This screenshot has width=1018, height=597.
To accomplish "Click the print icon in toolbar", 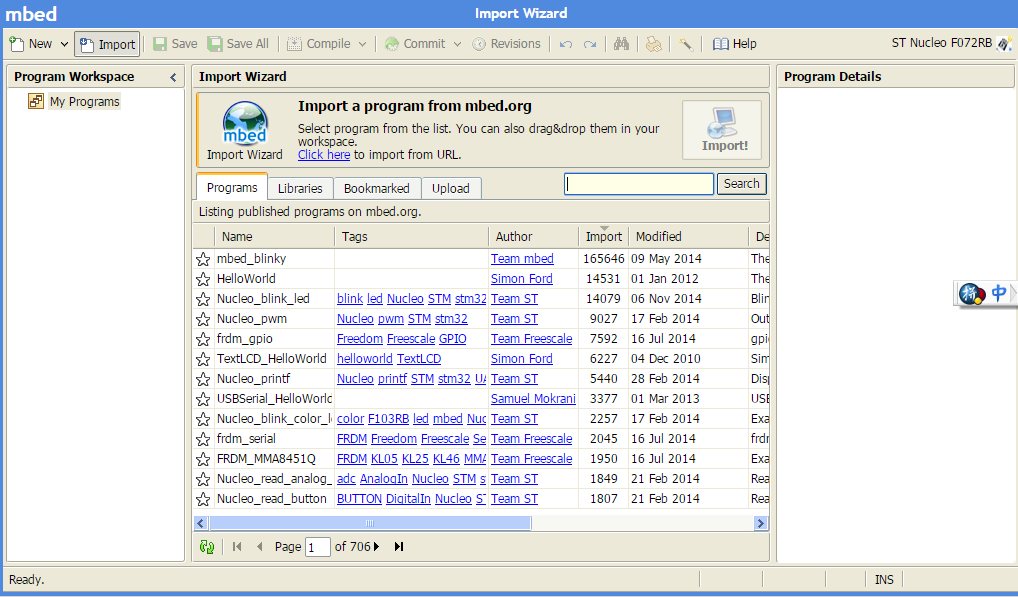I will click(654, 44).
